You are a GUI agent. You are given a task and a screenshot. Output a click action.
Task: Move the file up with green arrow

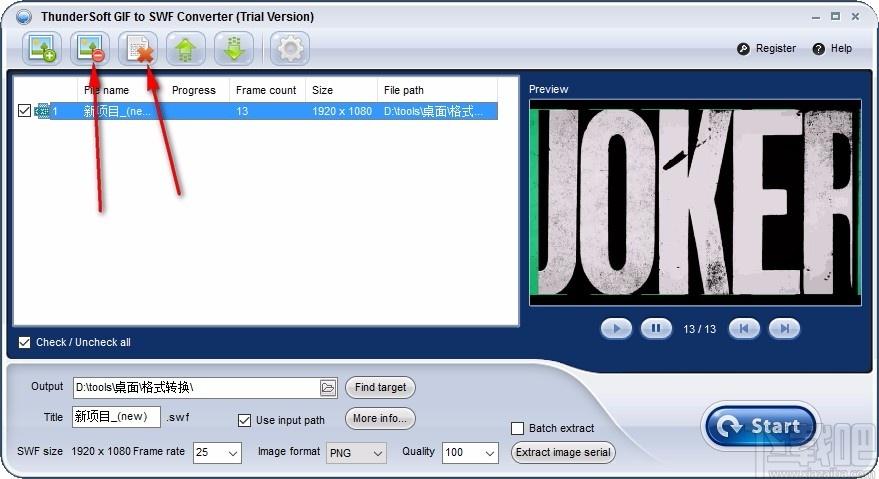click(186, 49)
